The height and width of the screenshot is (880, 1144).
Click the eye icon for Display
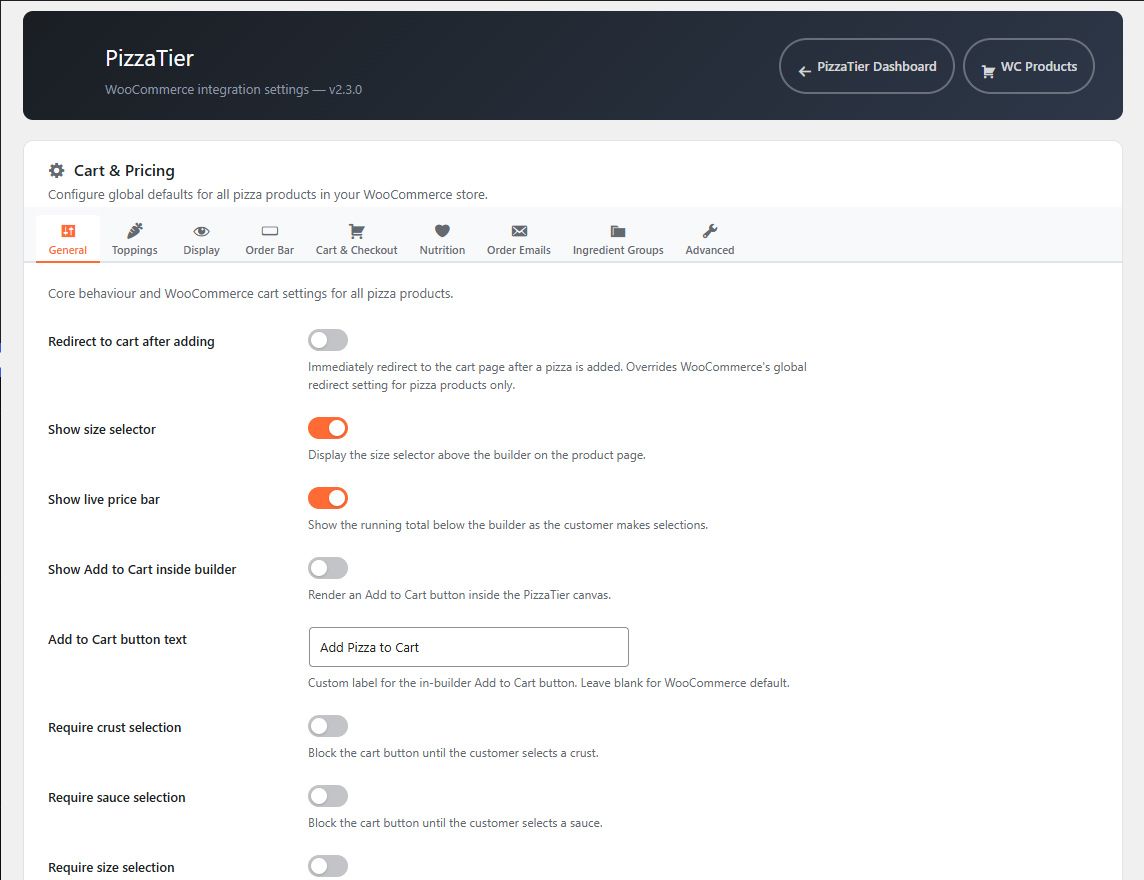[x=201, y=231]
